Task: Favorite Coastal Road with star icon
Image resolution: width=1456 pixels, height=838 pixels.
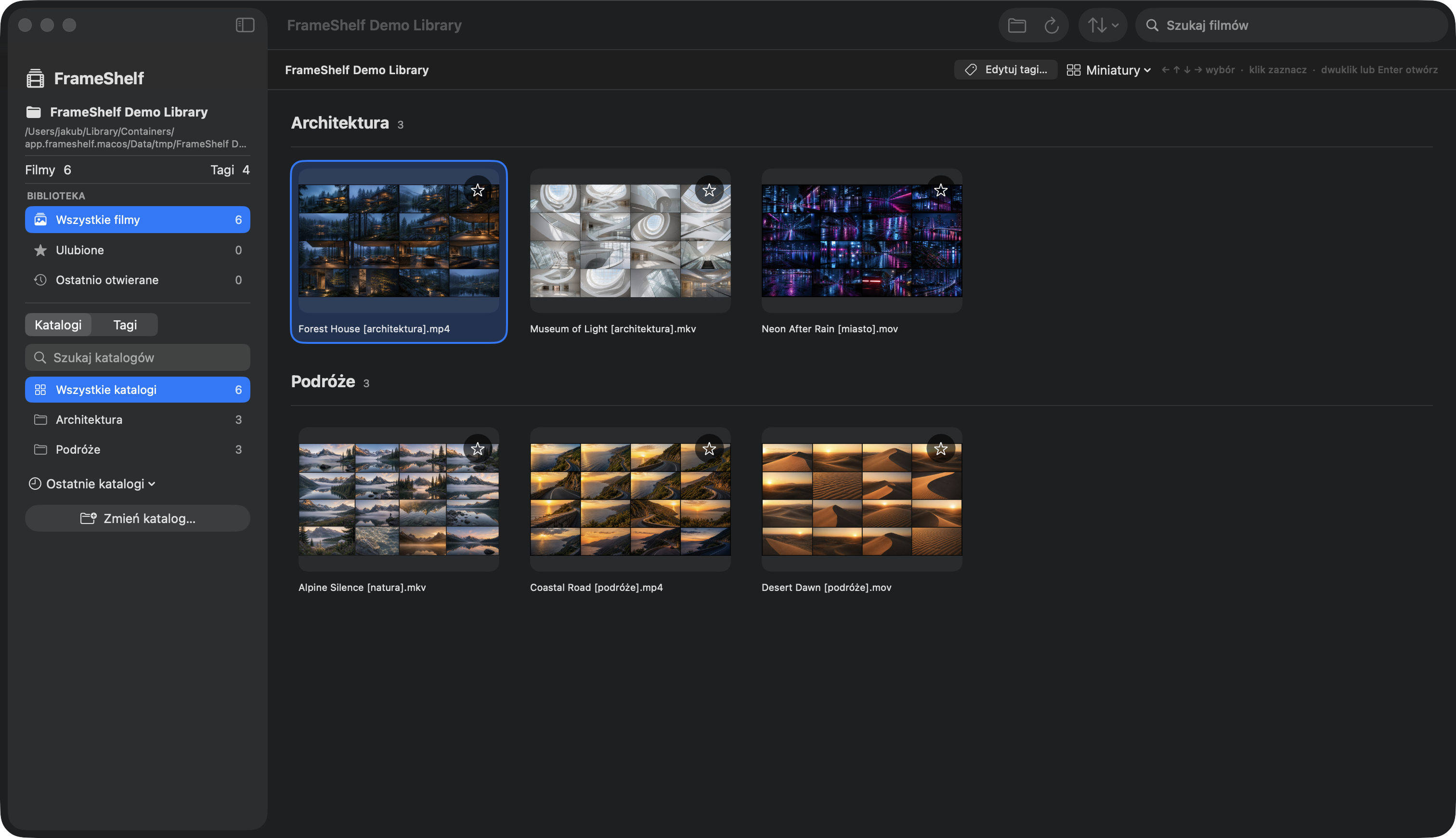Action: (709, 449)
